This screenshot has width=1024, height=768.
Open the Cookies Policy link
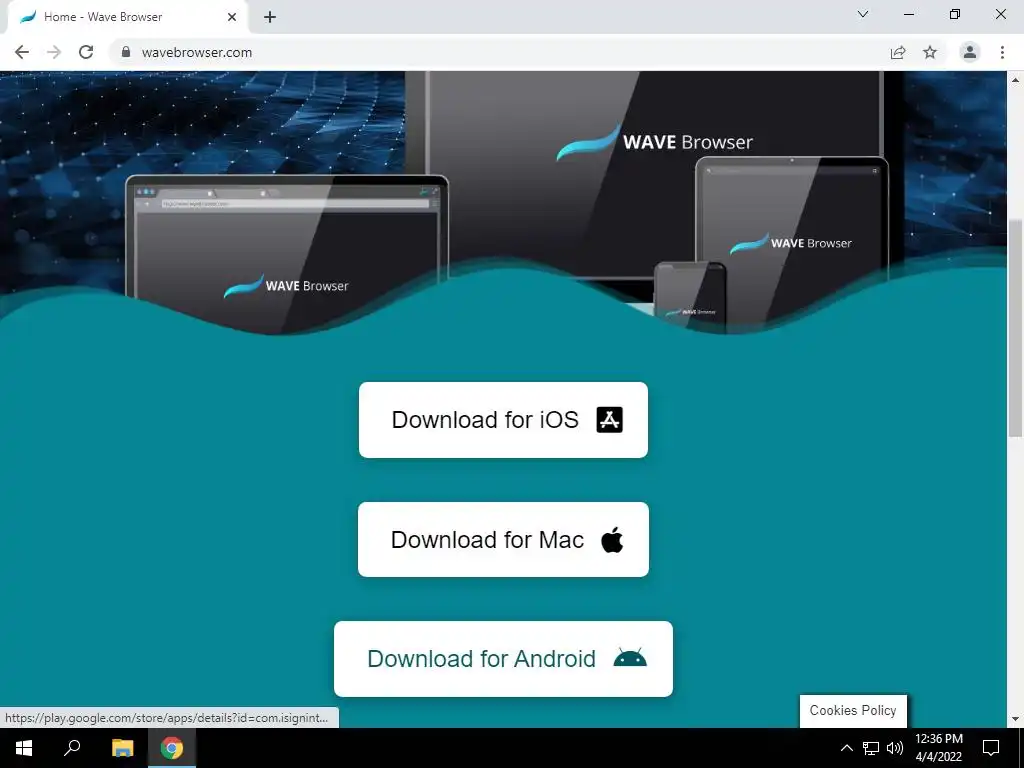[853, 711]
